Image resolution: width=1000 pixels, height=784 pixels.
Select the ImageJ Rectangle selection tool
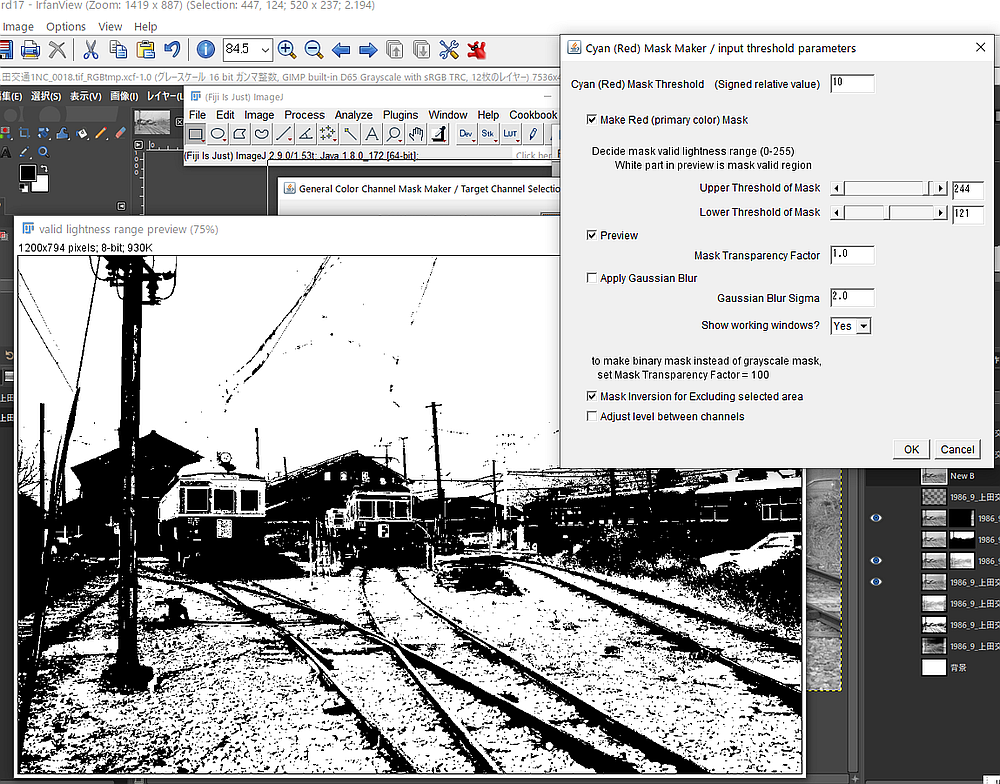pyautogui.click(x=196, y=134)
